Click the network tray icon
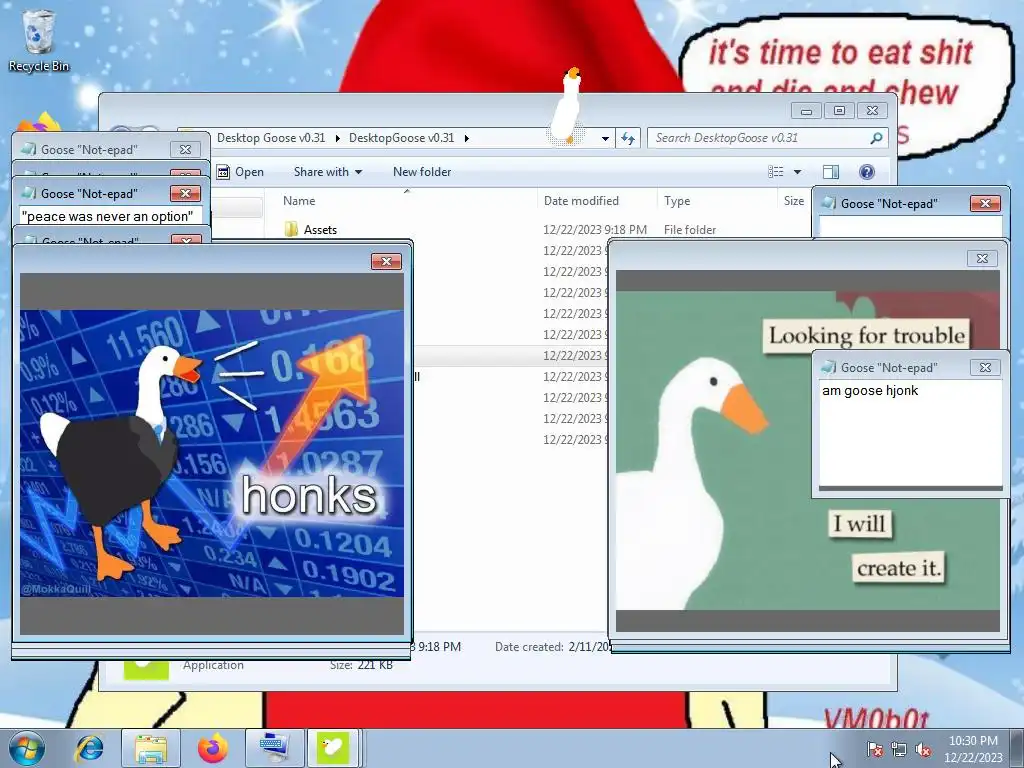Viewport: 1024px width, 768px height. tap(899, 750)
